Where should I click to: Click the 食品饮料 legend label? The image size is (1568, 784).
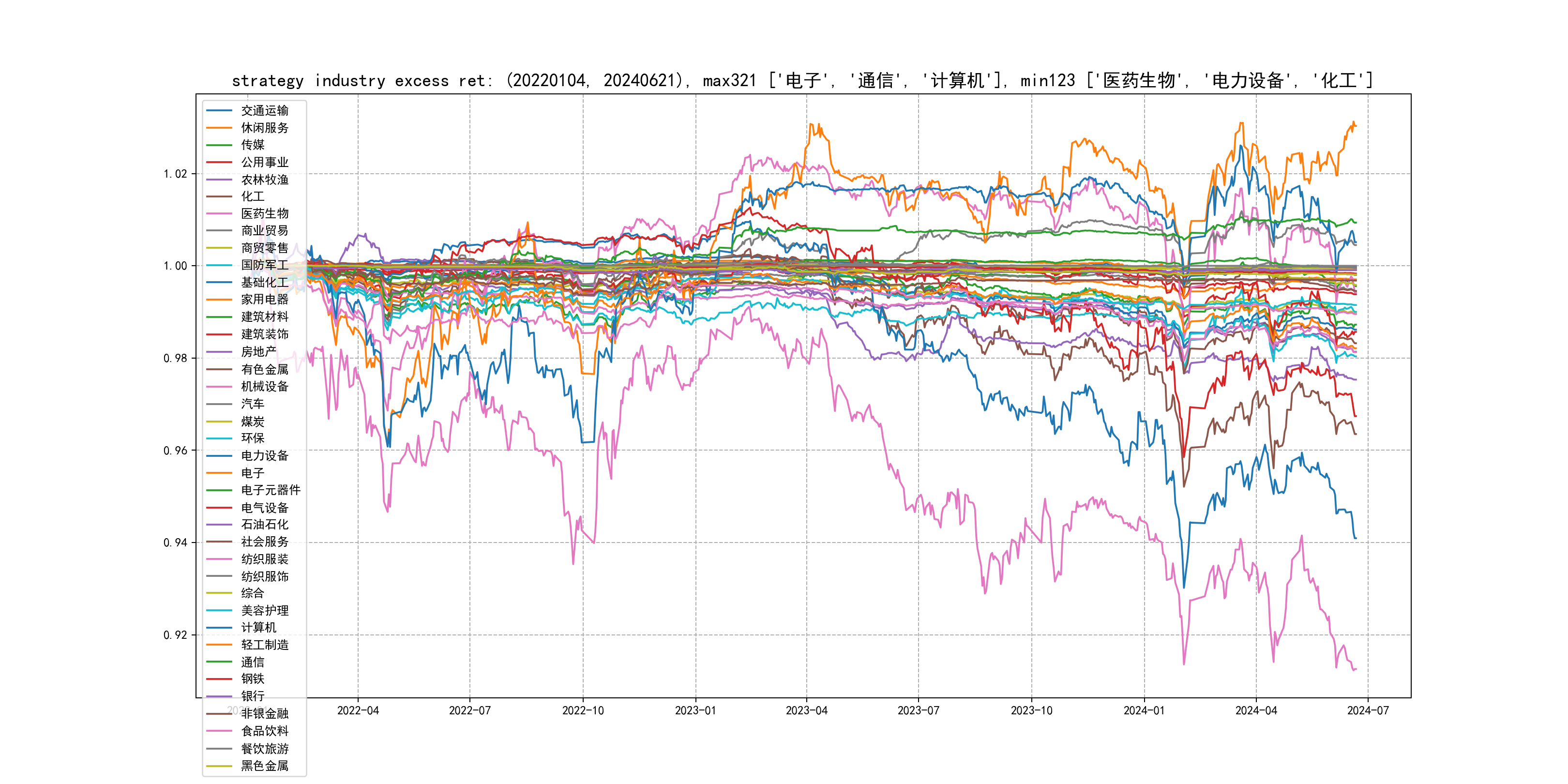264,731
